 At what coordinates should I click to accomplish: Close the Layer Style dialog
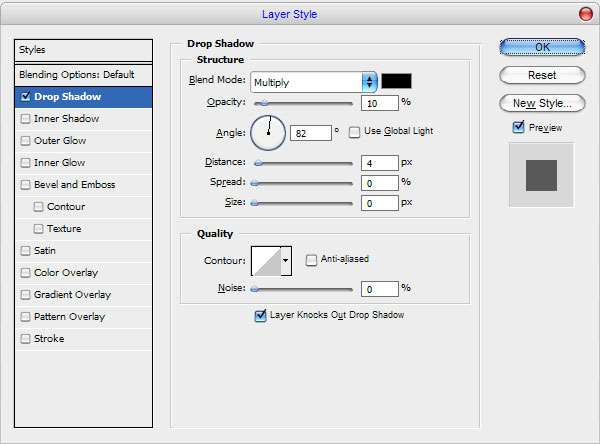(585, 14)
